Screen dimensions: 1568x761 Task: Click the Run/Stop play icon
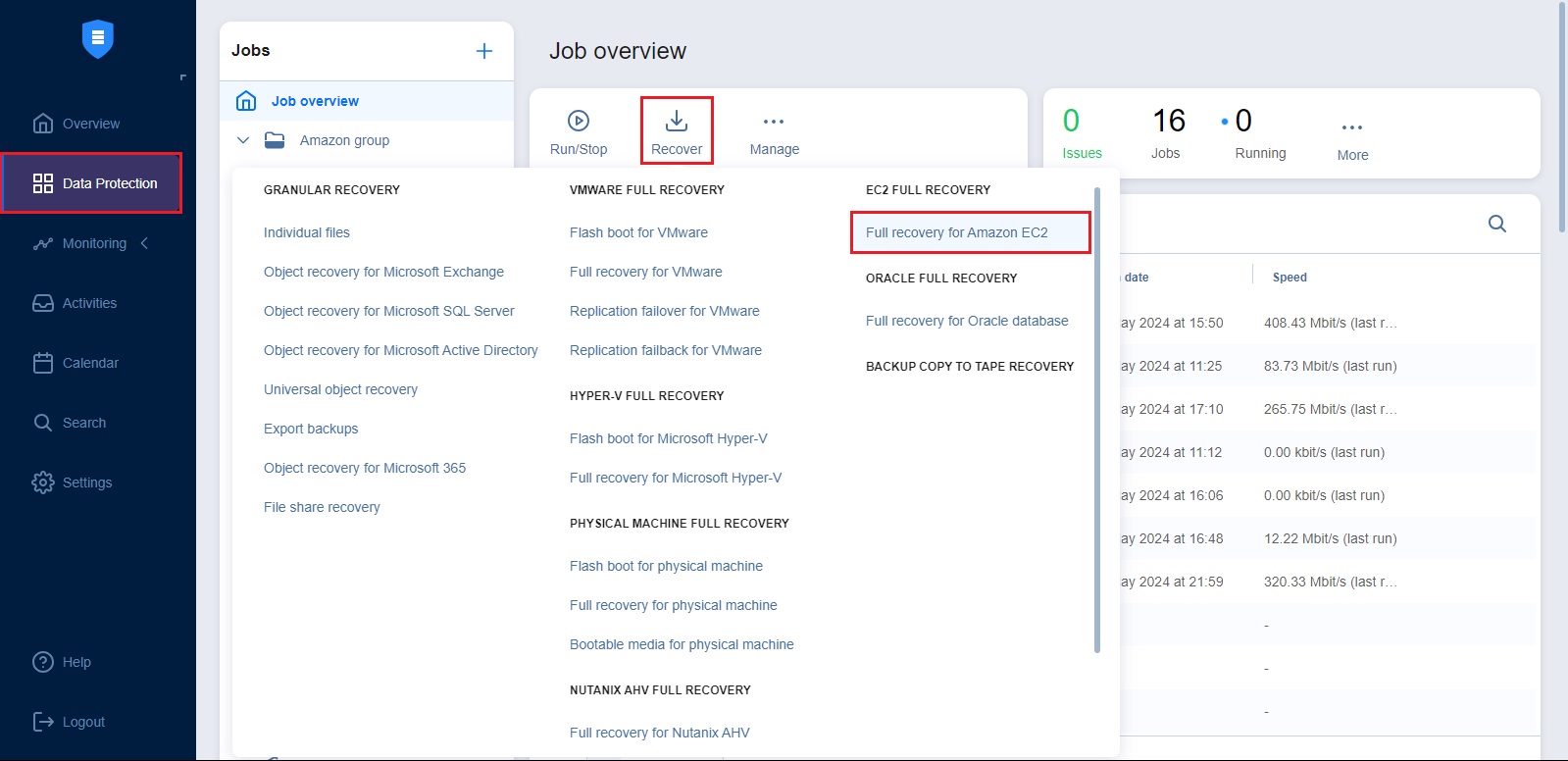coord(578,121)
